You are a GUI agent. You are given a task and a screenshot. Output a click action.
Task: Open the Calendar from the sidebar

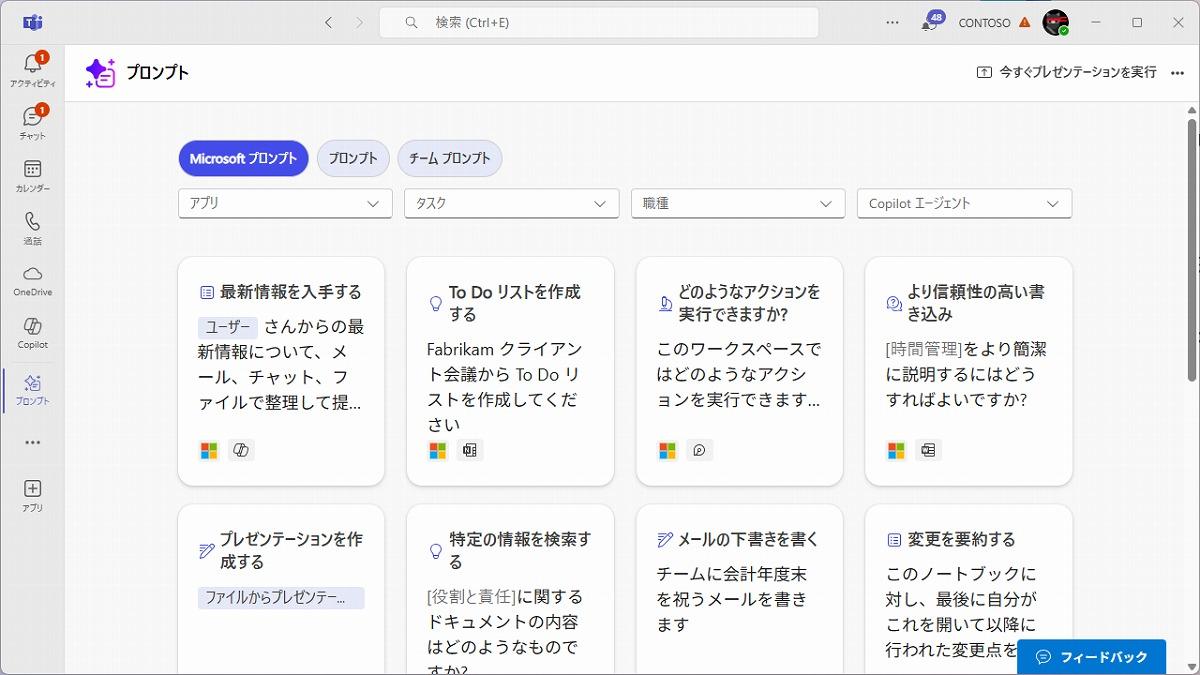coord(32,172)
